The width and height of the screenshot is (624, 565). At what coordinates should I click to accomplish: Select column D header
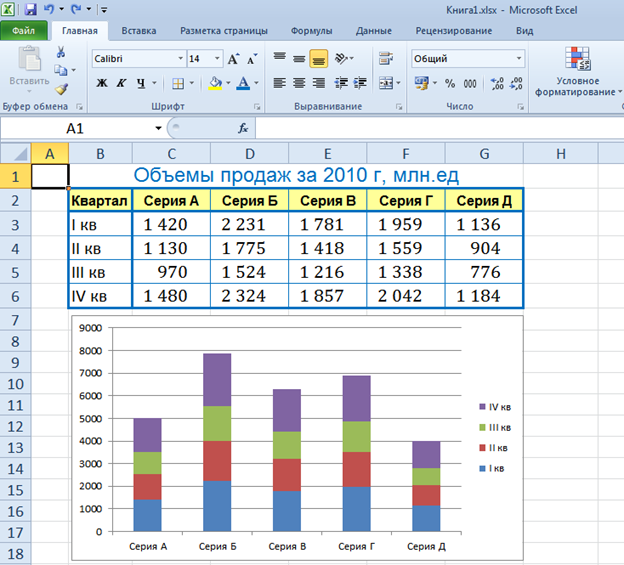point(249,153)
